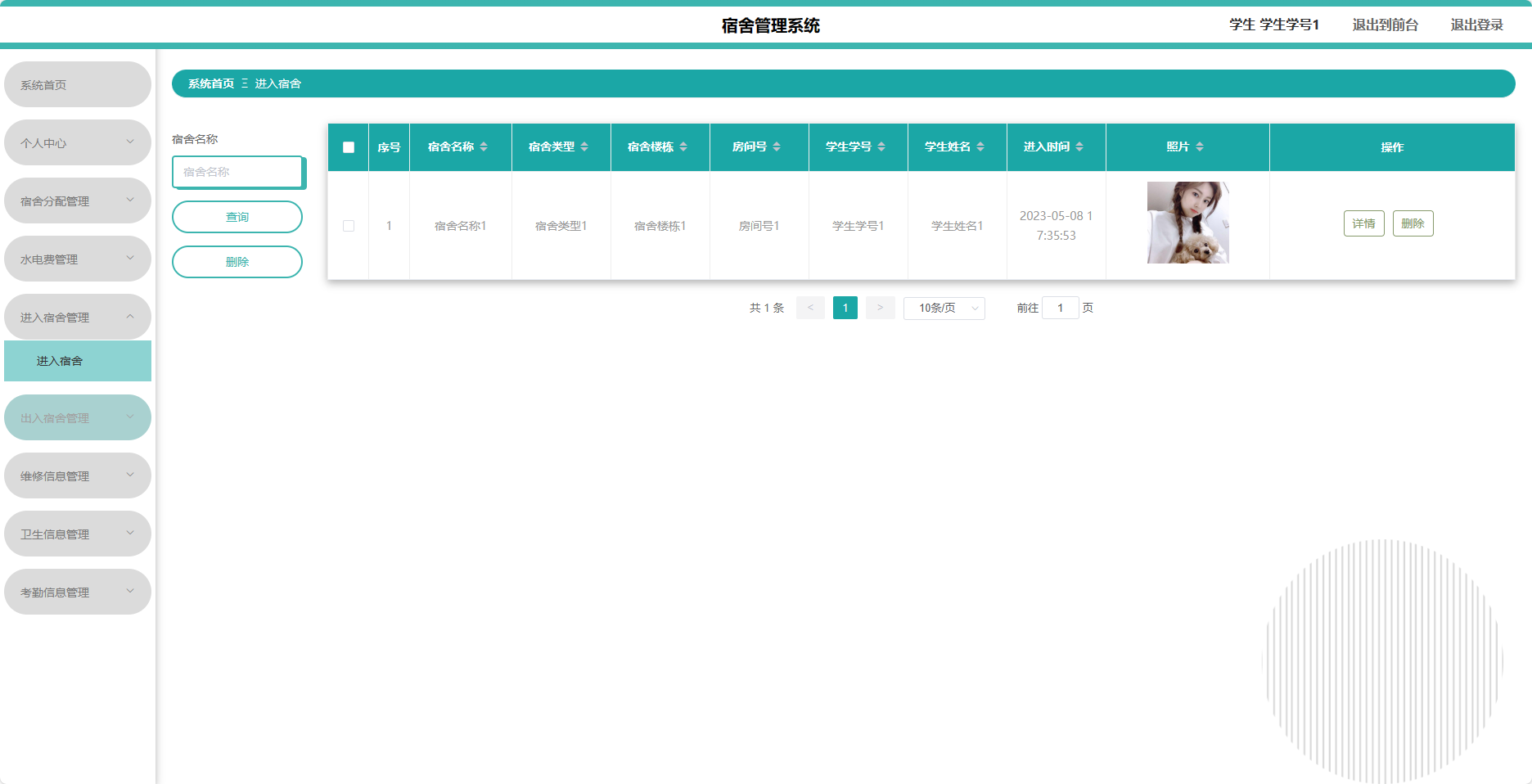
Task: Go to next page arrow
Action: [880, 308]
